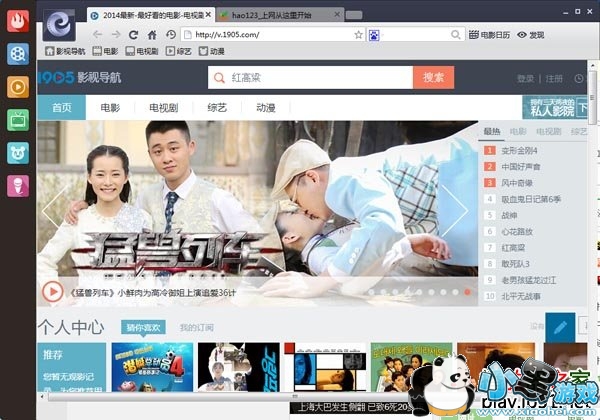Bookmark this page with the star icon
This screenshot has width=600, height=420.
coord(358,35)
